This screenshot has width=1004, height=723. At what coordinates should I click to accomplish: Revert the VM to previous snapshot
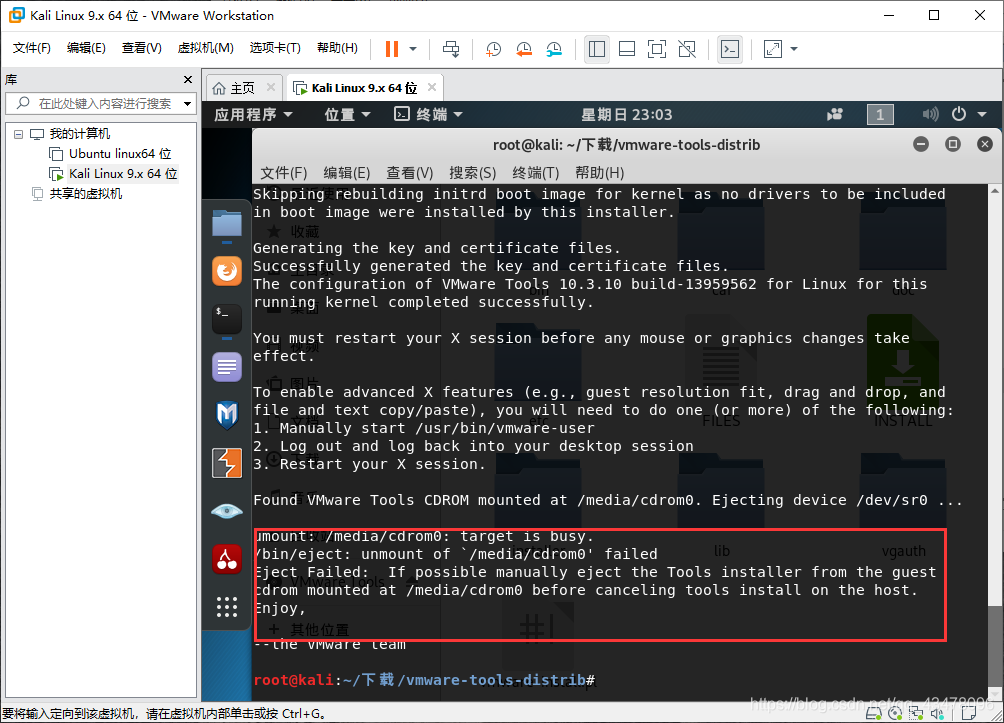(524, 49)
